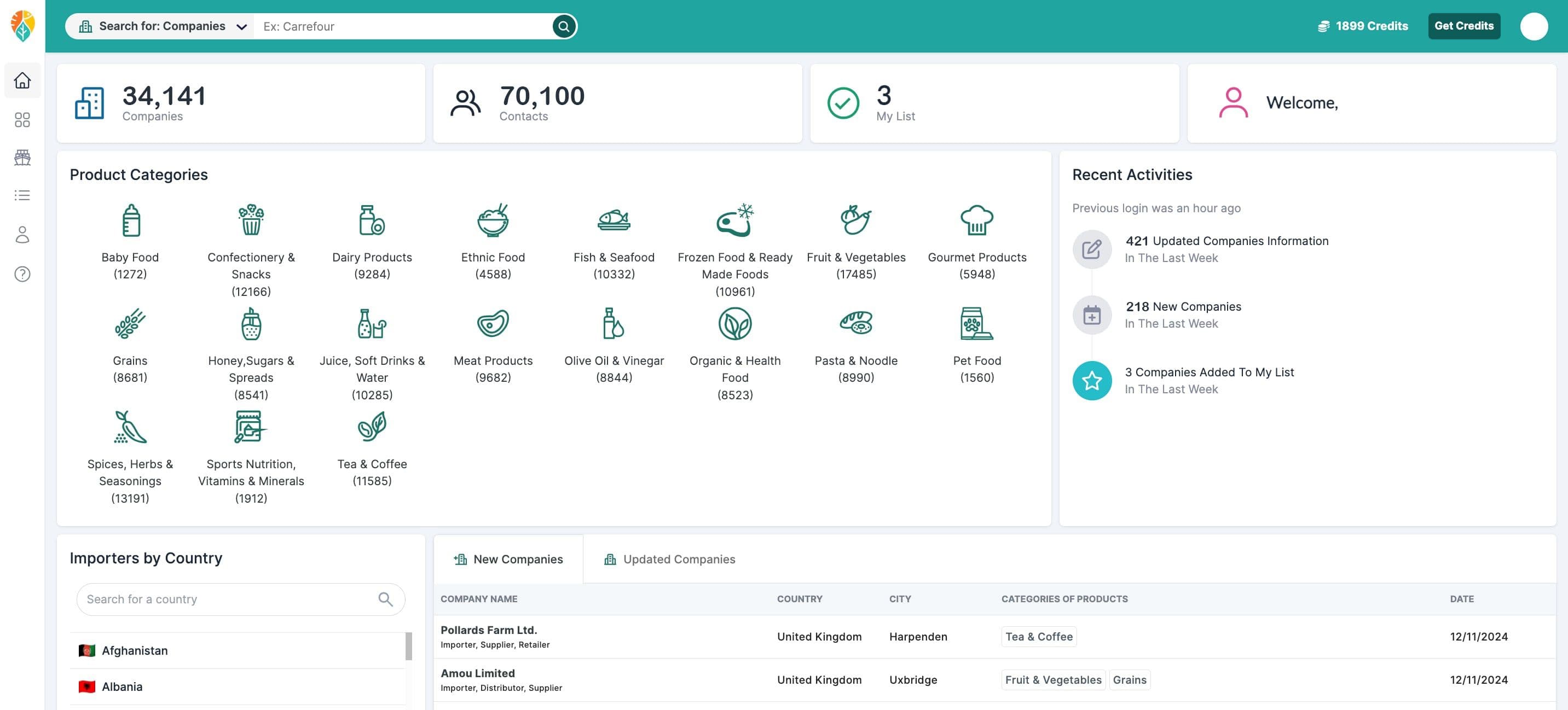Screen dimensions: 1568x710
Task: Click the COUNTRY column header
Action: coord(799,600)
